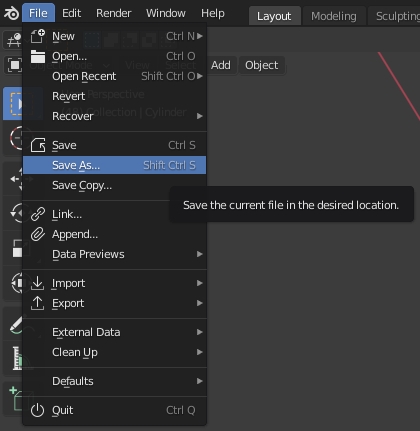420x431 pixels.
Task: Click the Save file icon
Action: click(38, 145)
